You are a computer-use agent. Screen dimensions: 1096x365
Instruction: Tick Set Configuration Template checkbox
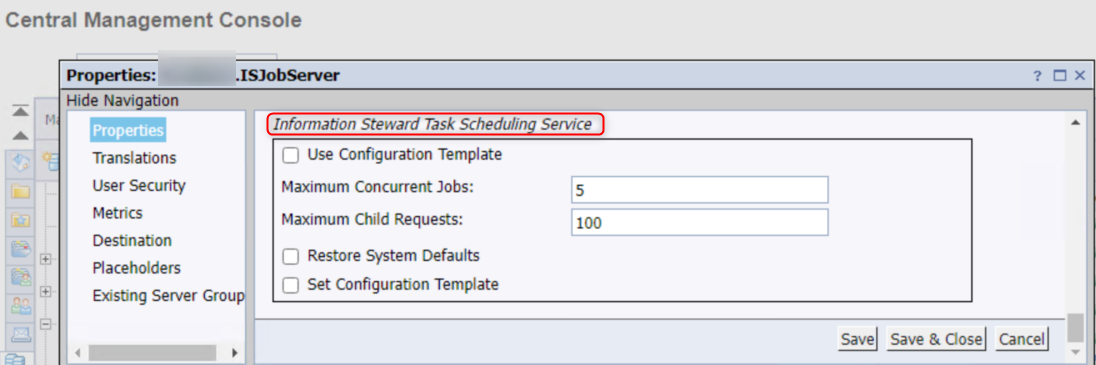291,285
